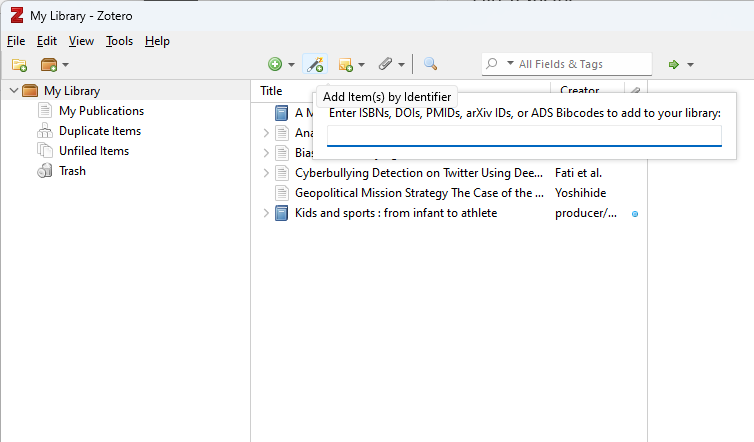Click the New Collection icon
Screen dimensions: 754x442
(x=19, y=65)
